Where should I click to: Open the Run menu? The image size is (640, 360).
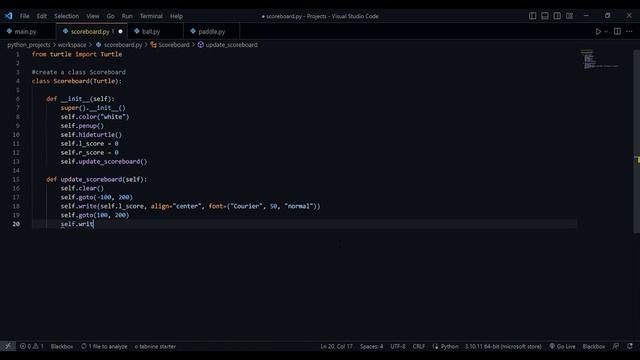click(127, 16)
